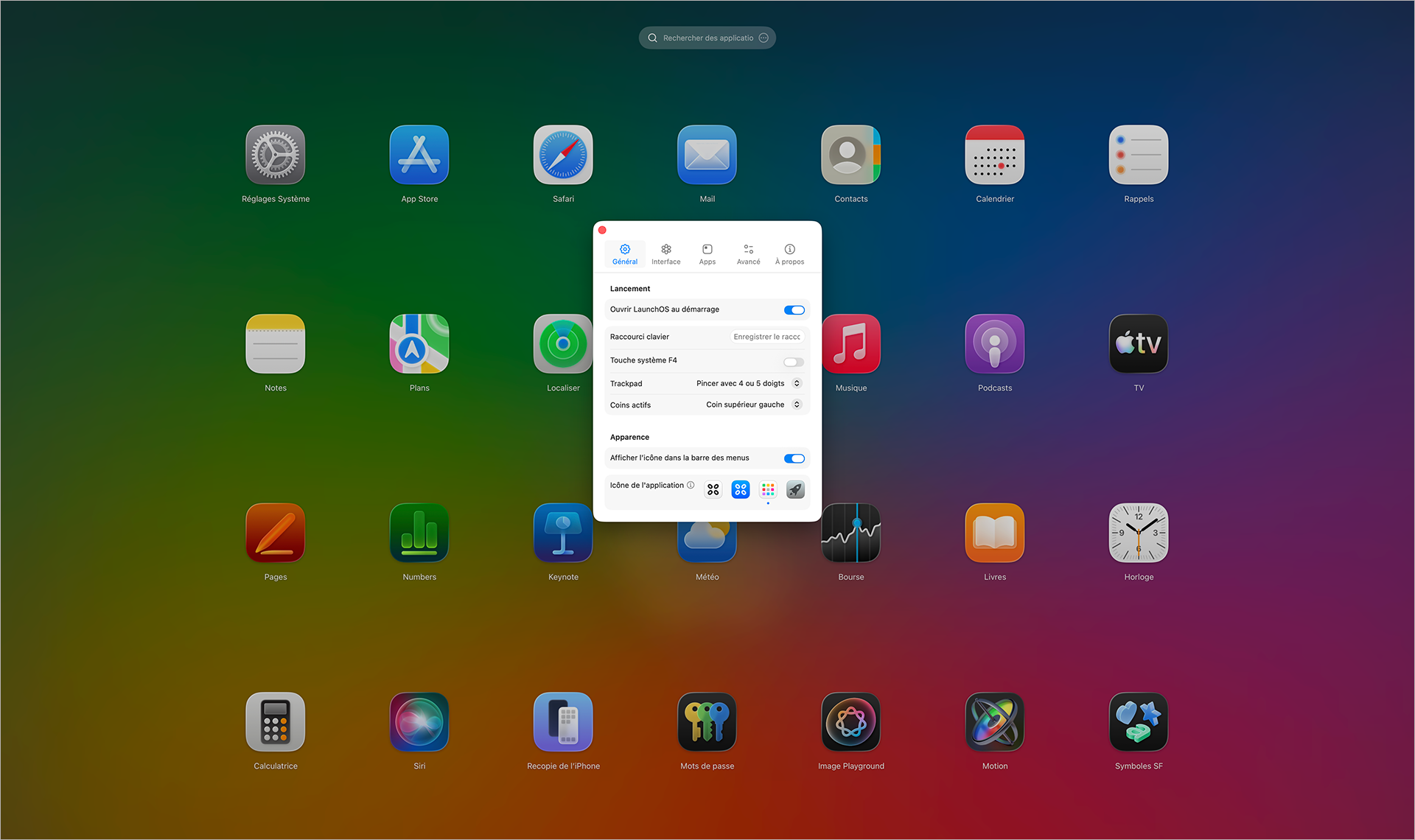Open the search field options ellipsis
The height and width of the screenshot is (840, 1415).
[x=764, y=38]
